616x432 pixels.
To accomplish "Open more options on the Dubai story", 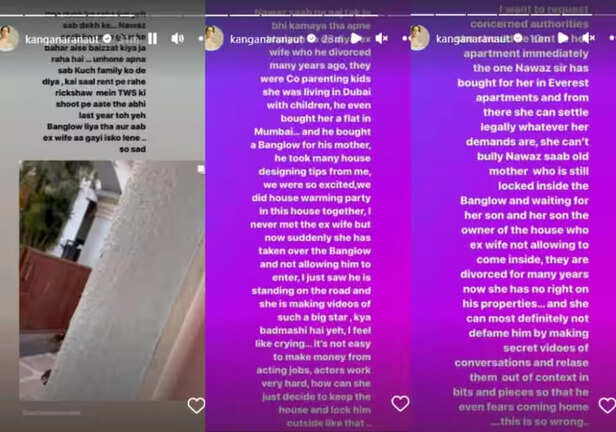I will coord(405,38).
